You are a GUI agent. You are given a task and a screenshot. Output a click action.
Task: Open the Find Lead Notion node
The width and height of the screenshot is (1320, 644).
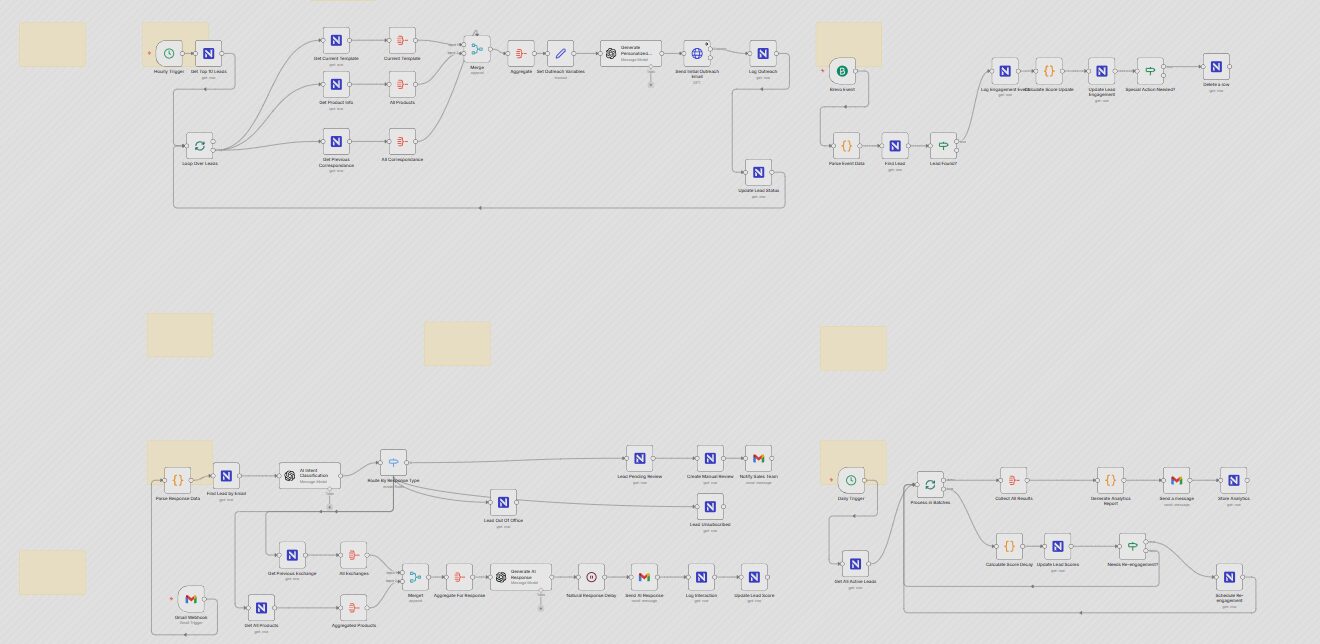pyautogui.click(x=895, y=145)
